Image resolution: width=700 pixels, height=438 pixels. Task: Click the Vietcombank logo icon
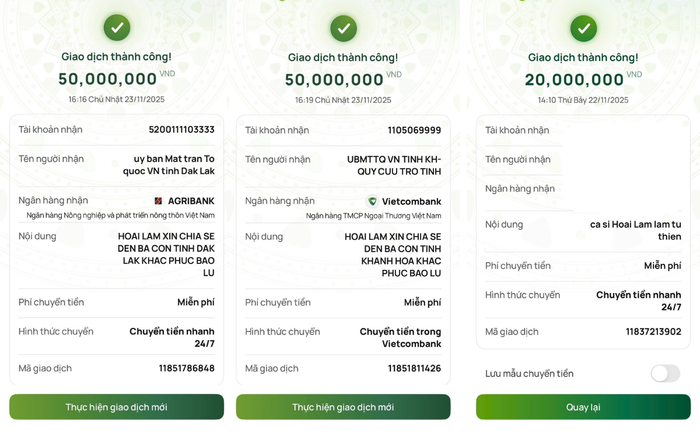(x=372, y=201)
